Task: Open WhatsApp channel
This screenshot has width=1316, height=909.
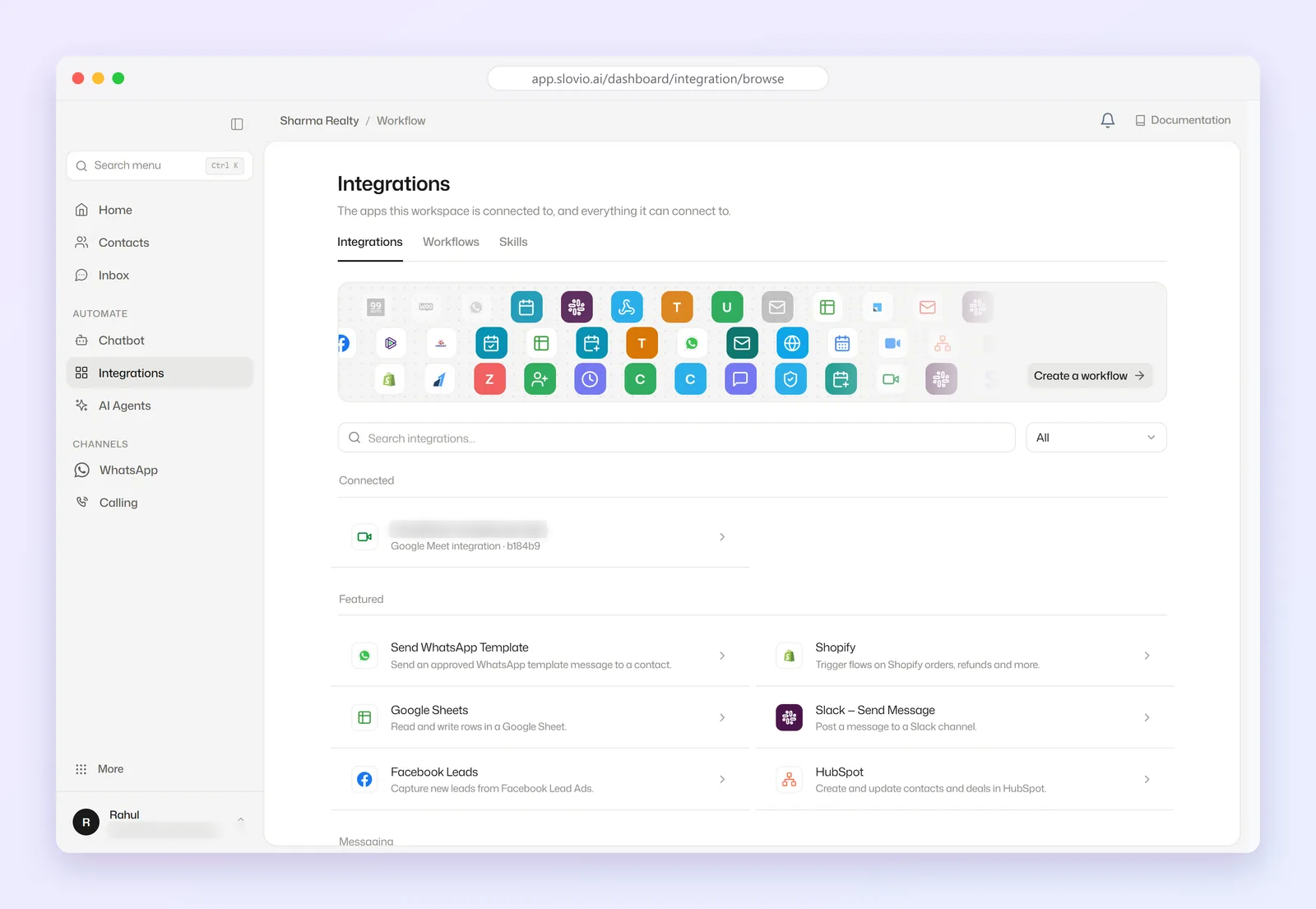Action: click(x=160, y=470)
